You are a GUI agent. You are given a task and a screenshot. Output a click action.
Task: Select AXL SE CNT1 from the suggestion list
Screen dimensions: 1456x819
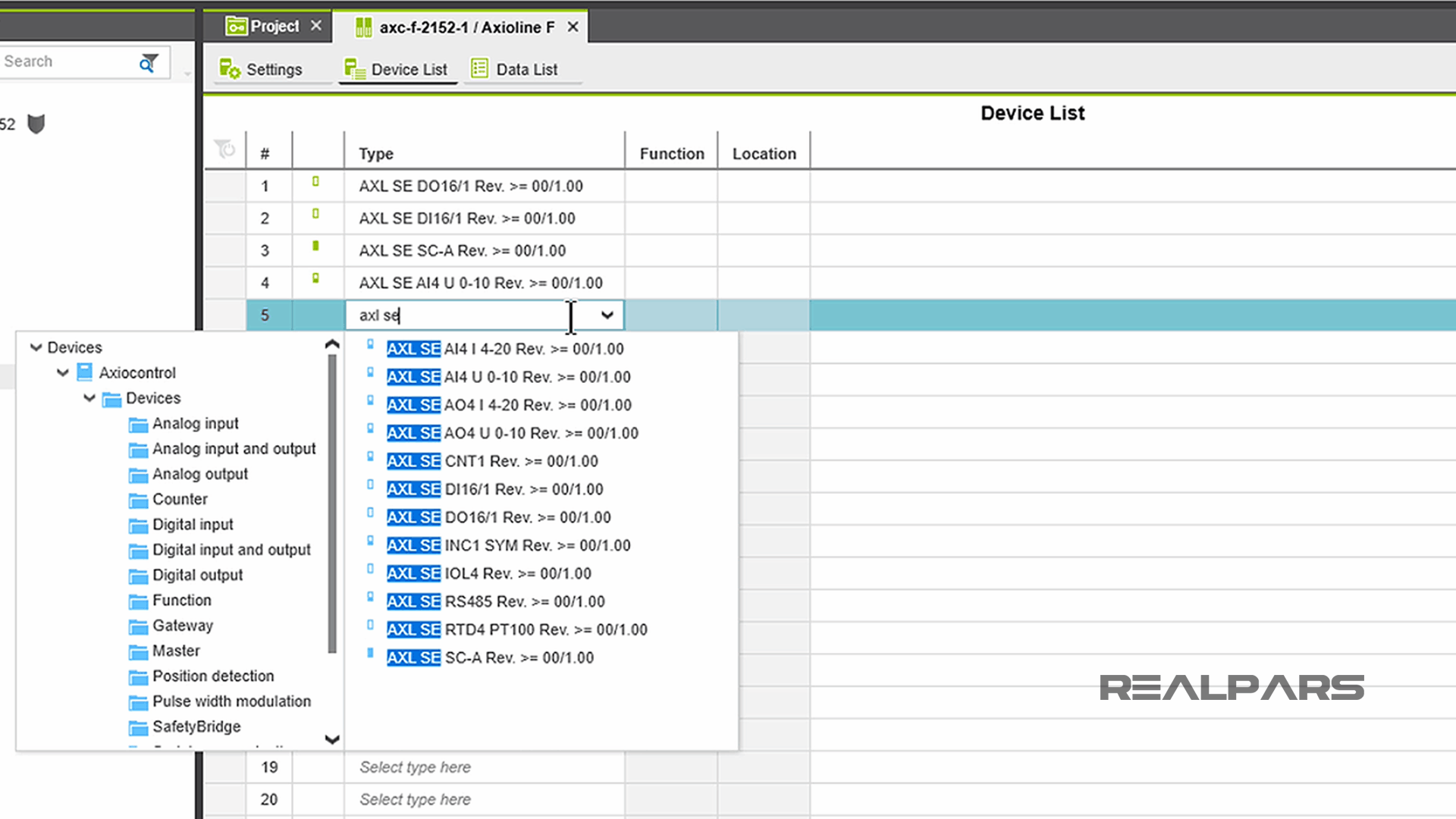click(493, 461)
